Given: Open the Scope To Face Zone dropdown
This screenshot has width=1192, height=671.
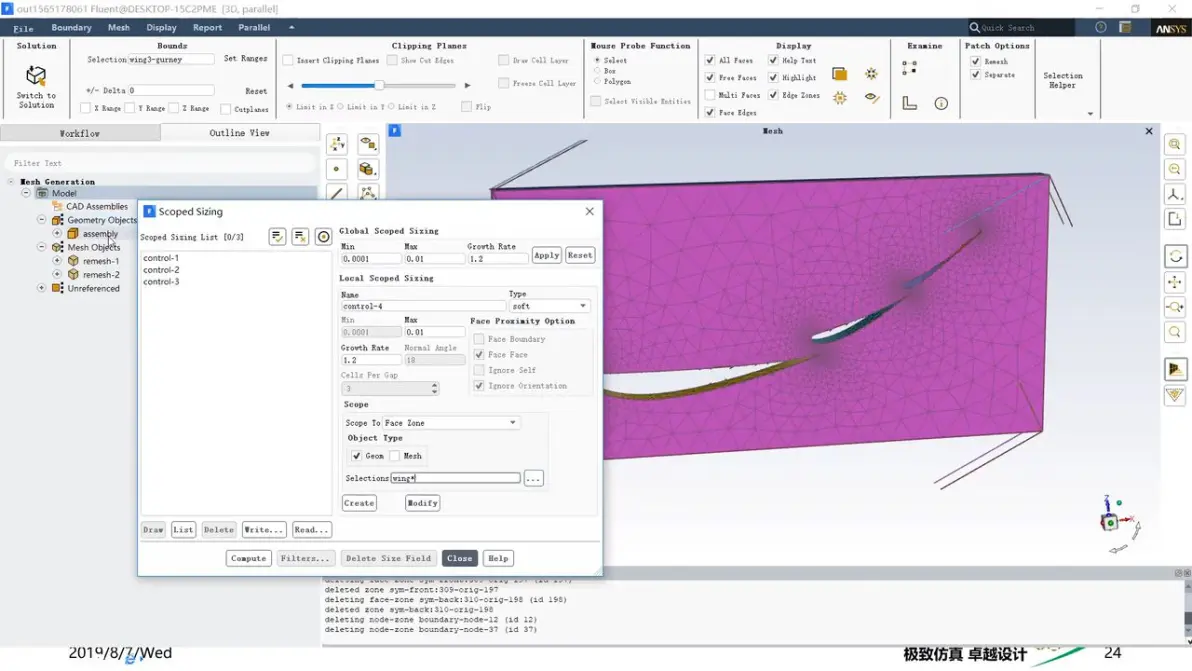Looking at the screenshot, I should tap(450, 423).
